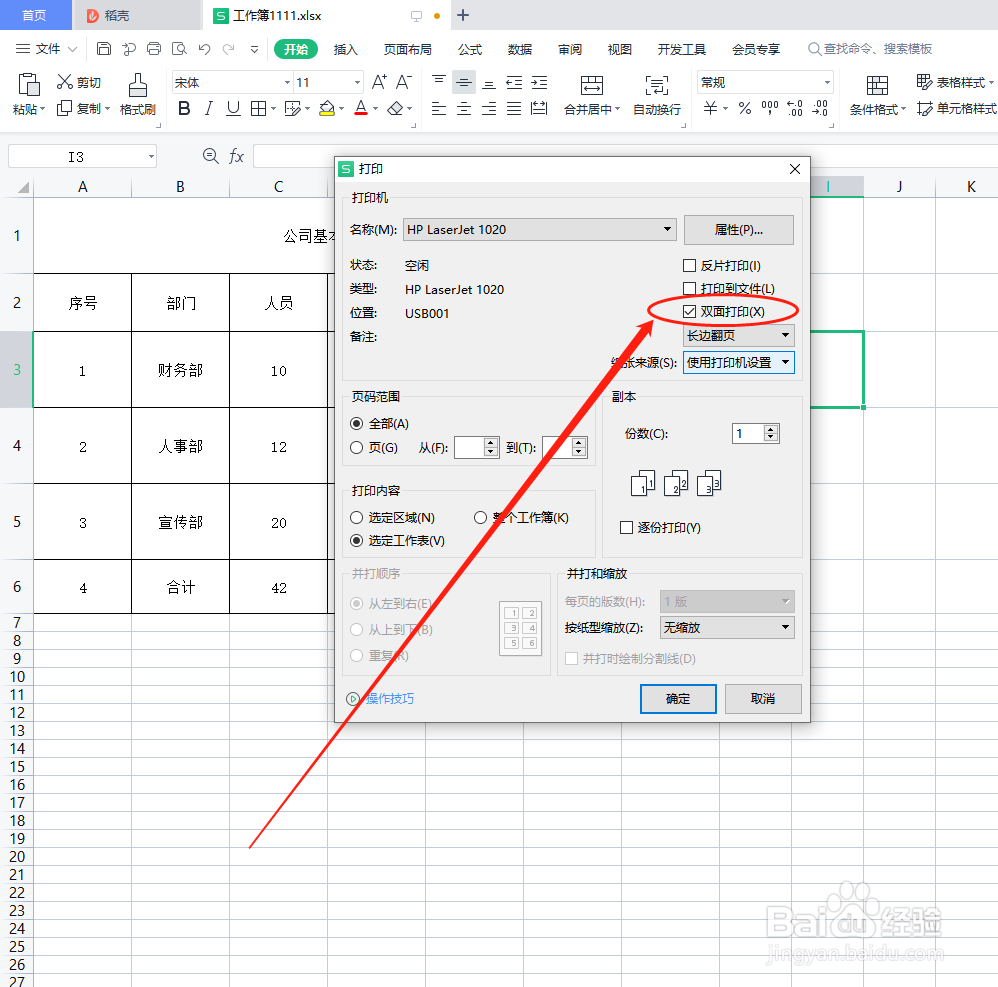Screen dimensions: 998x987
Task: Open the 公式 ribbon tab
Action: pos(470,49)
